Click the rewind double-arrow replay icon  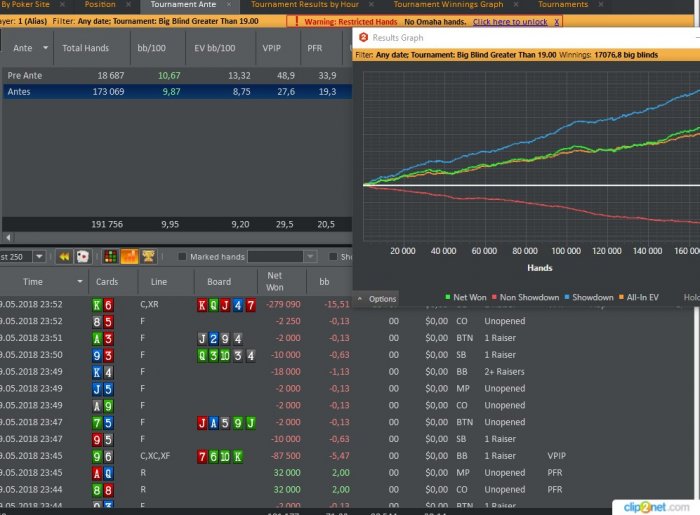tap(63, 257)
